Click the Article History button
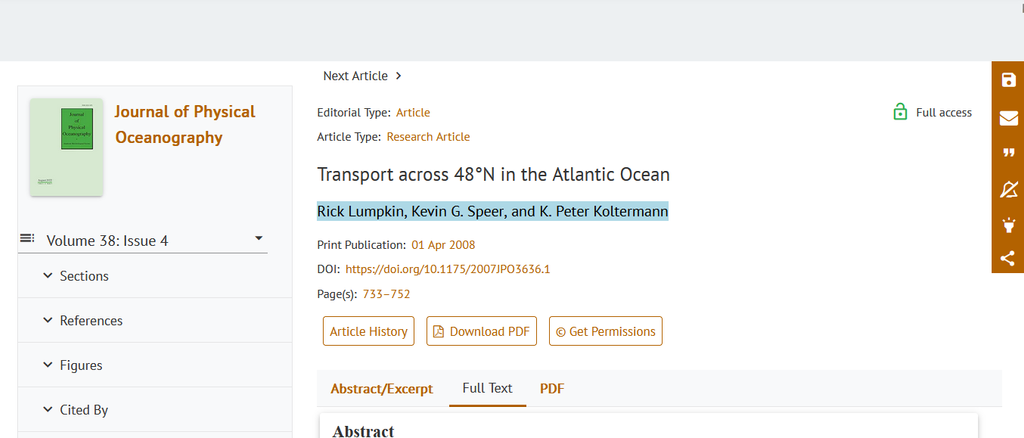The image size is (1024, 438). coord(369,331)
